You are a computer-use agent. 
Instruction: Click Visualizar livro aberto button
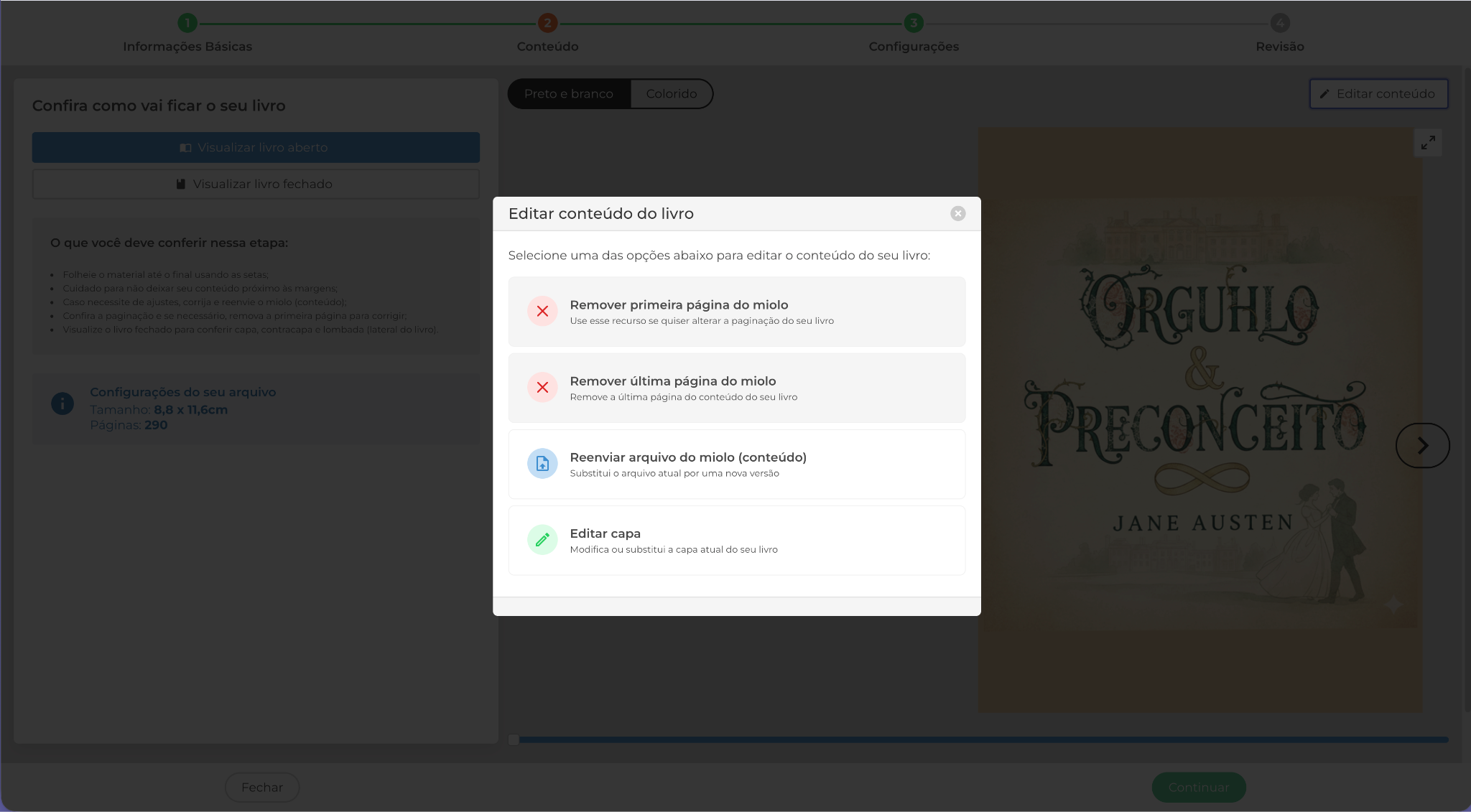click(256, 147)
